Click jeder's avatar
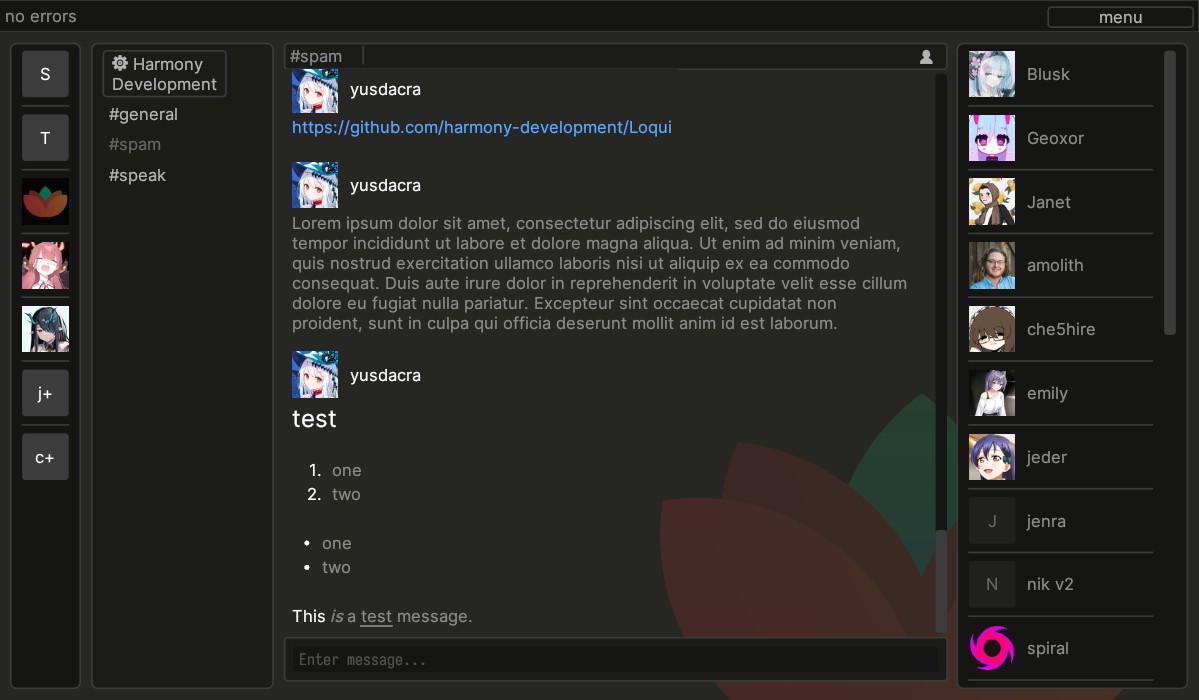The width and height of the screenshot is (1199, 700). coord(992,457)
